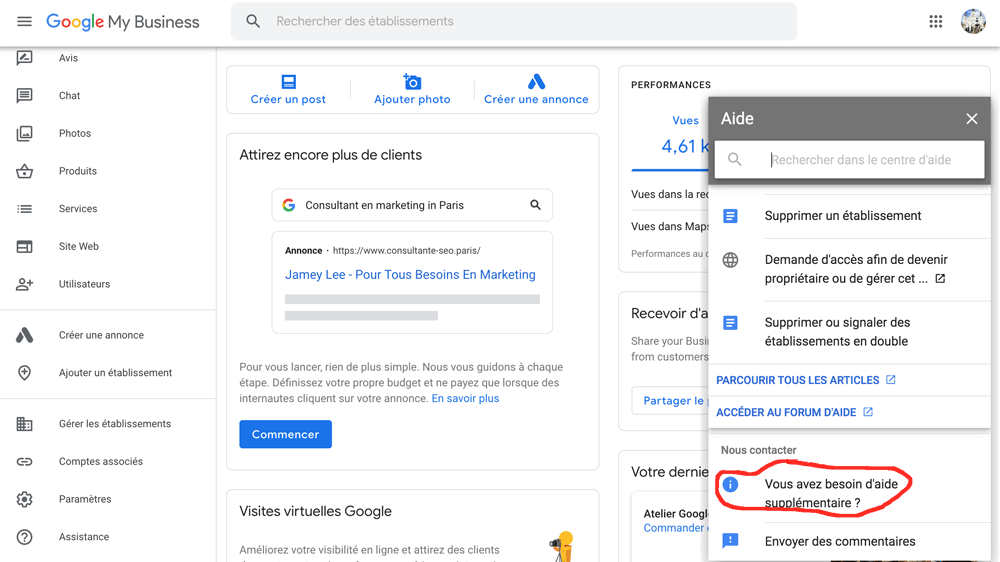
Task: Click the globe icon for Demande d'accès
Action: 730,260
